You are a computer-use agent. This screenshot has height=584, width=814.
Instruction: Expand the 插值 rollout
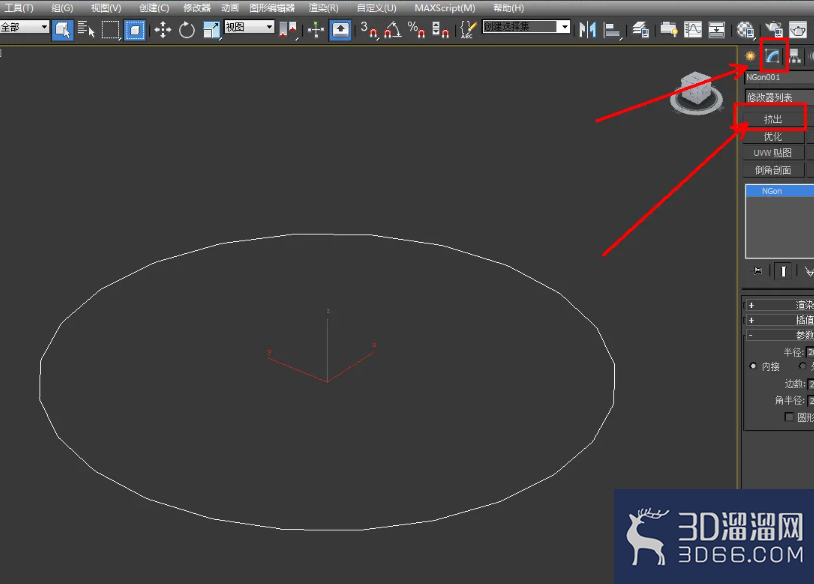point(779,320)
